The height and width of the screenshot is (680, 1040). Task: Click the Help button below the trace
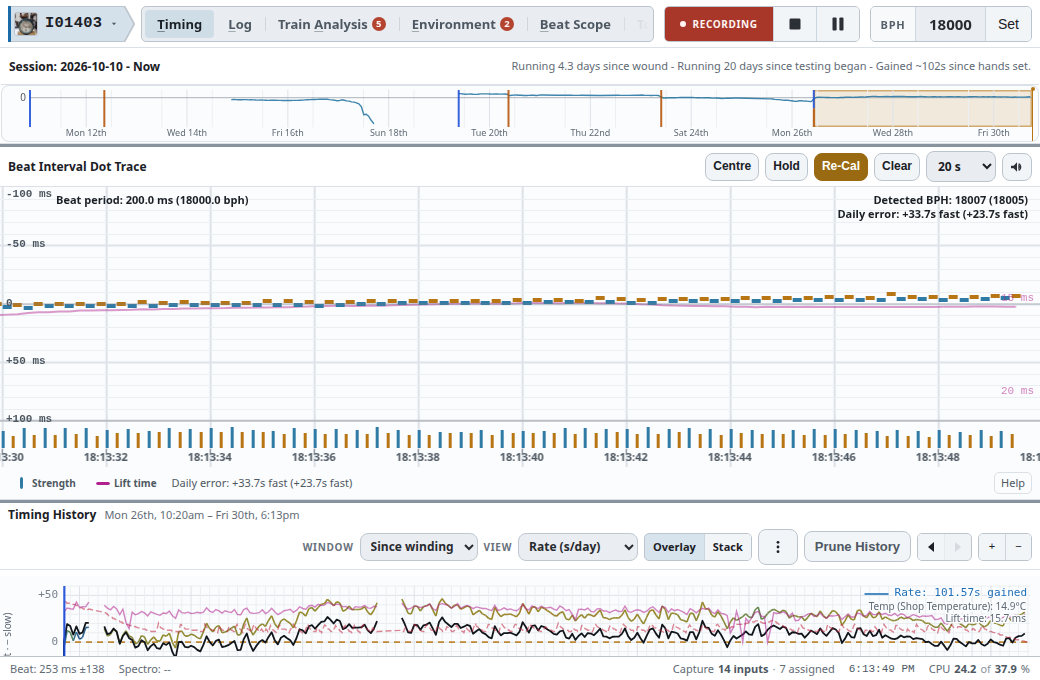tap(1012, 483)
